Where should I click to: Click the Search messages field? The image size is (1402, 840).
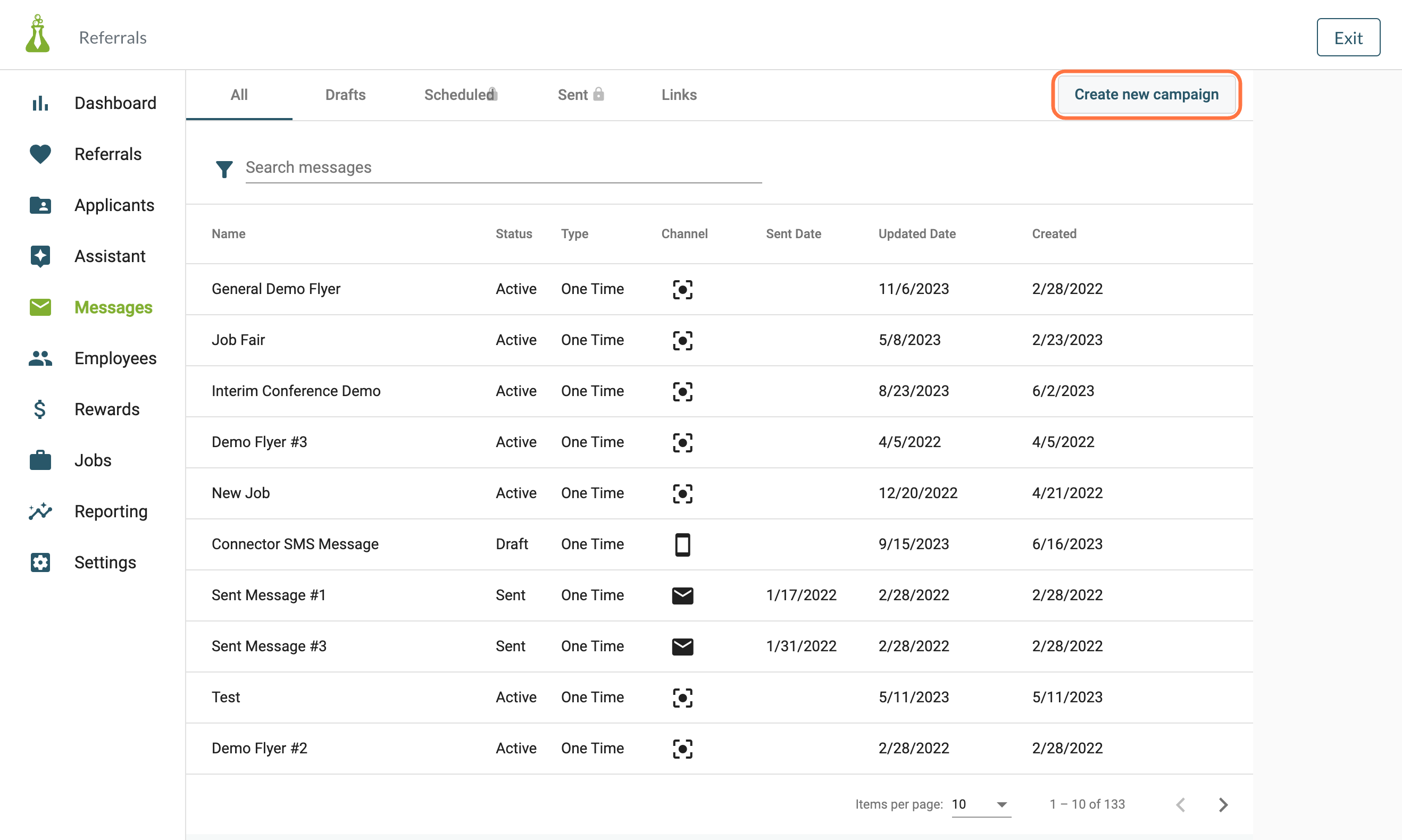[x=503, y=167]
